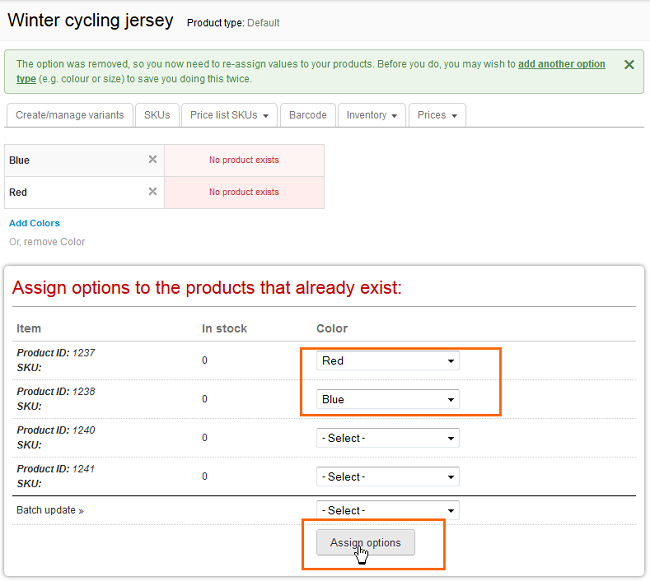Click 'No product exists' cell for Red
The height and width of the screenshot is (581, 650).
[x=244, y=192]
